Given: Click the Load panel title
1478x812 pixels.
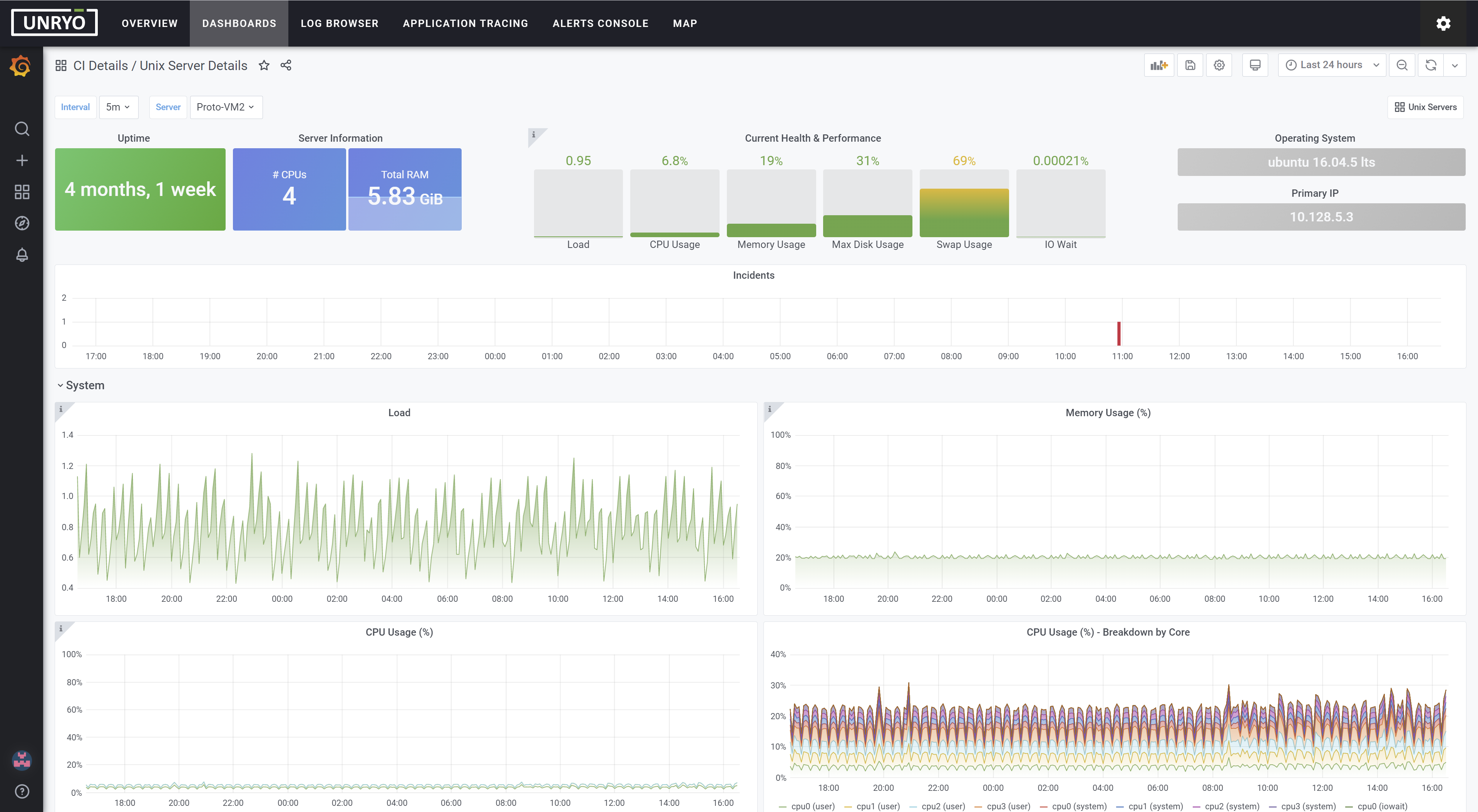Looking at the screenshot, I should [x=399, y=413].
